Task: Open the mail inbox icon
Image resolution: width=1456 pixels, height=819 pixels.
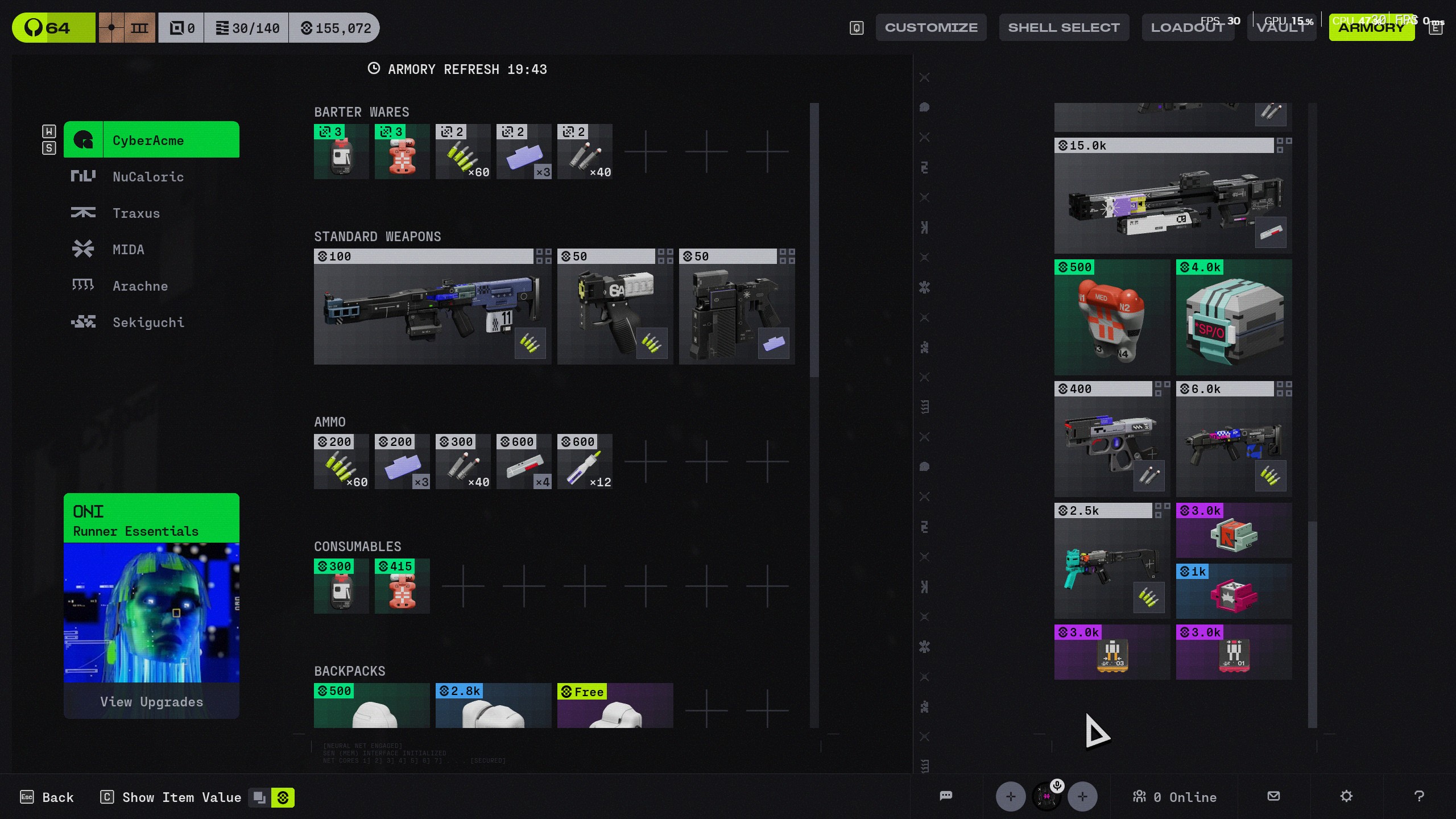Action: 1274,796
